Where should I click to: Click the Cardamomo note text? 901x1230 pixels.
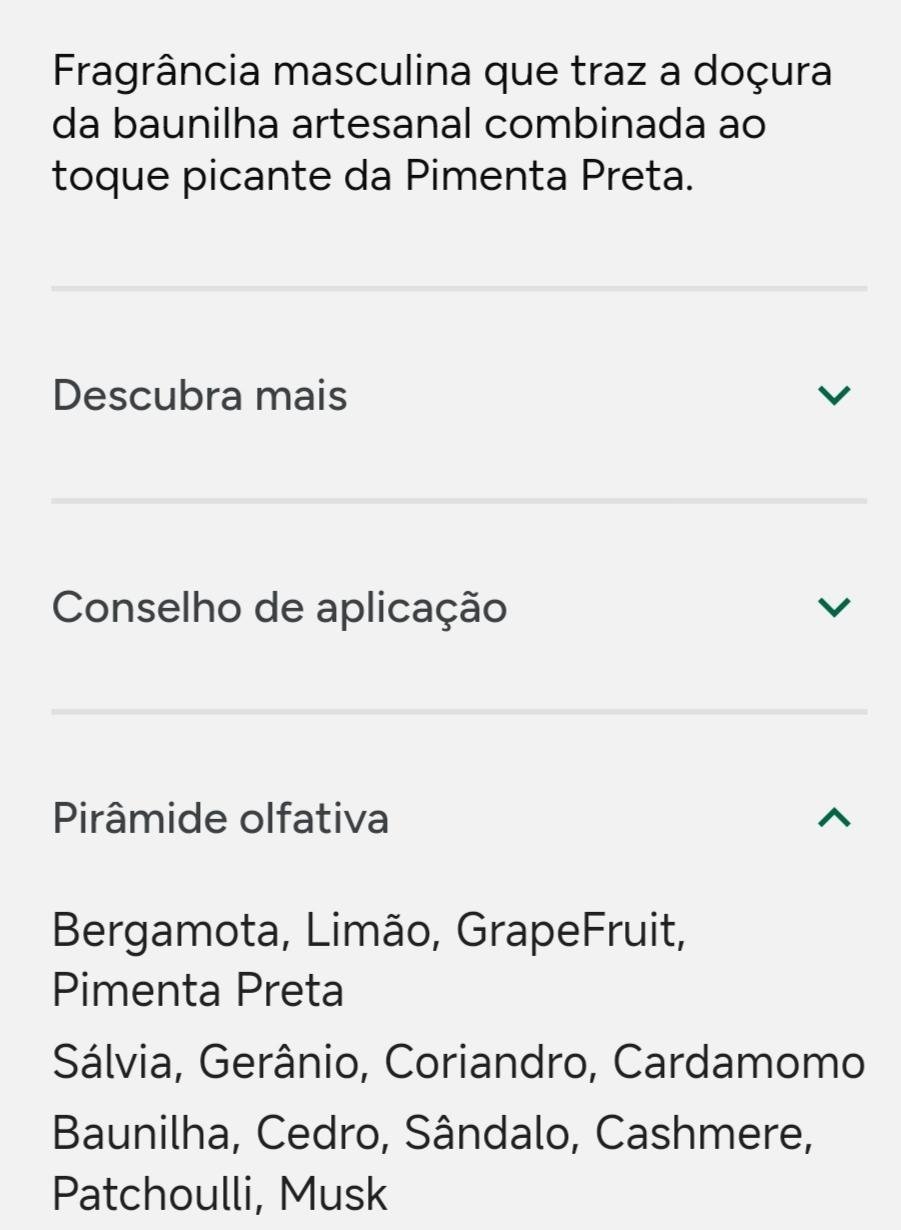738,1062
